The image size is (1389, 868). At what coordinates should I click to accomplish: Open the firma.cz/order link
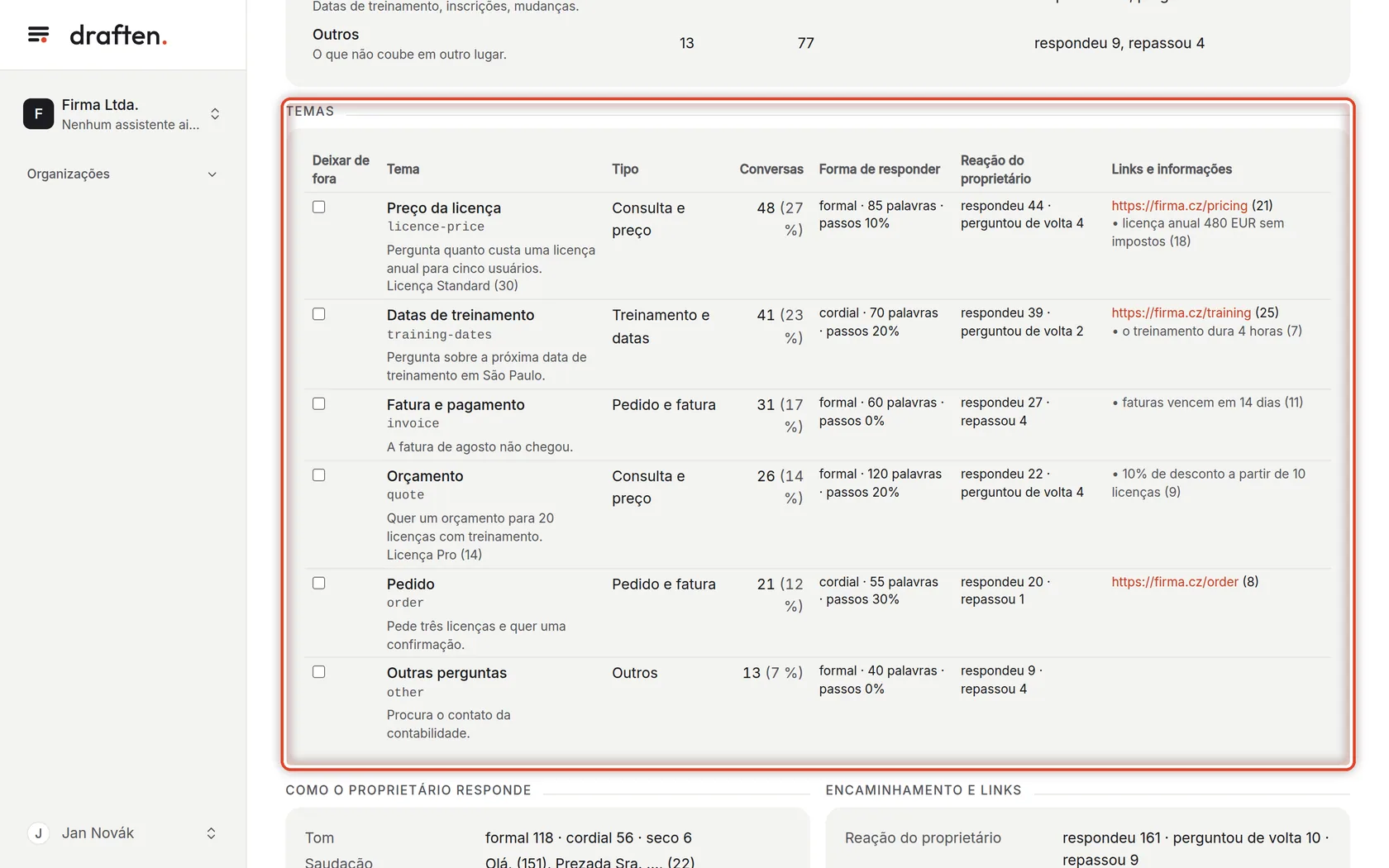pos(1175,582)
